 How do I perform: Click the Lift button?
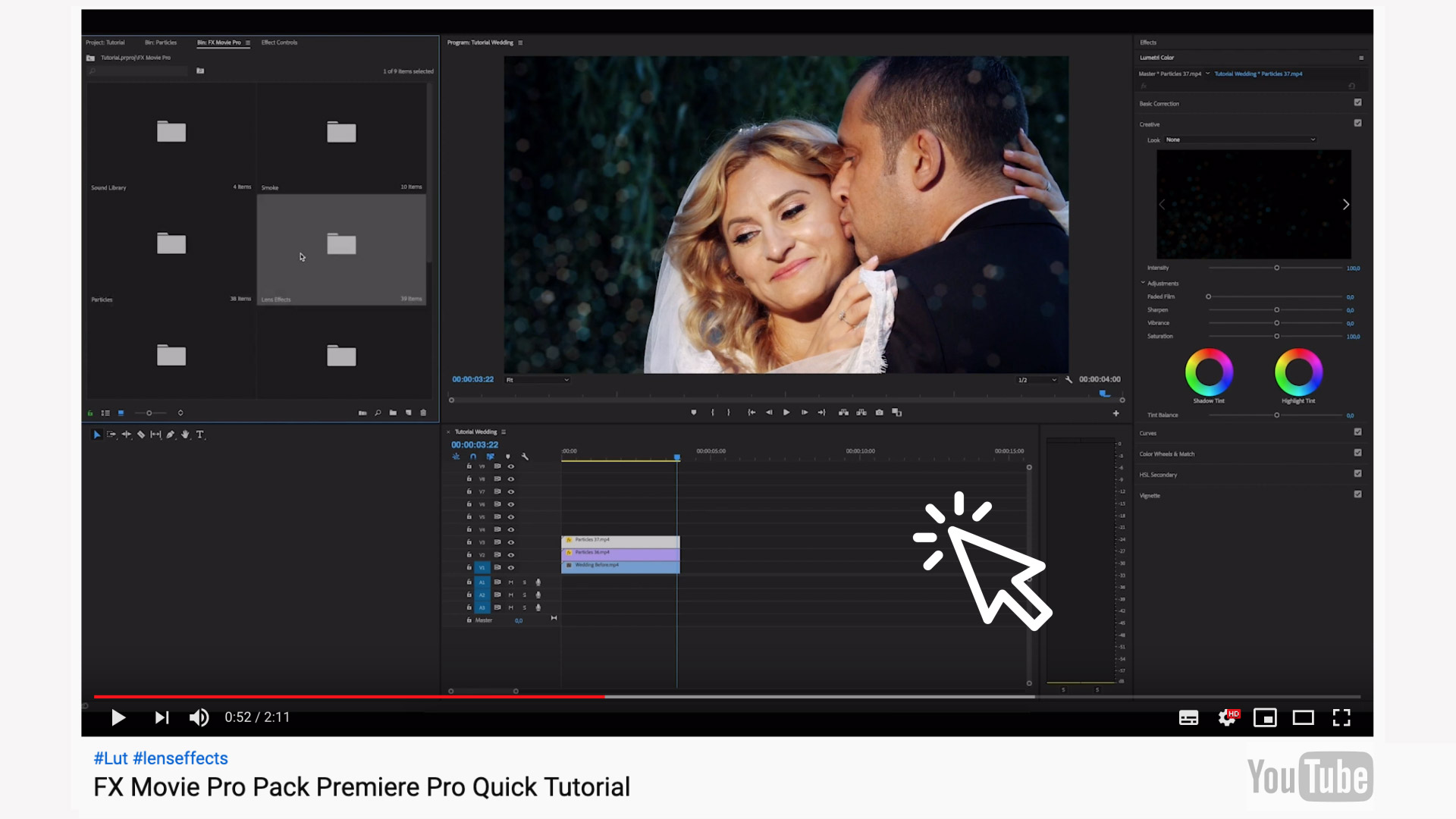843,413
